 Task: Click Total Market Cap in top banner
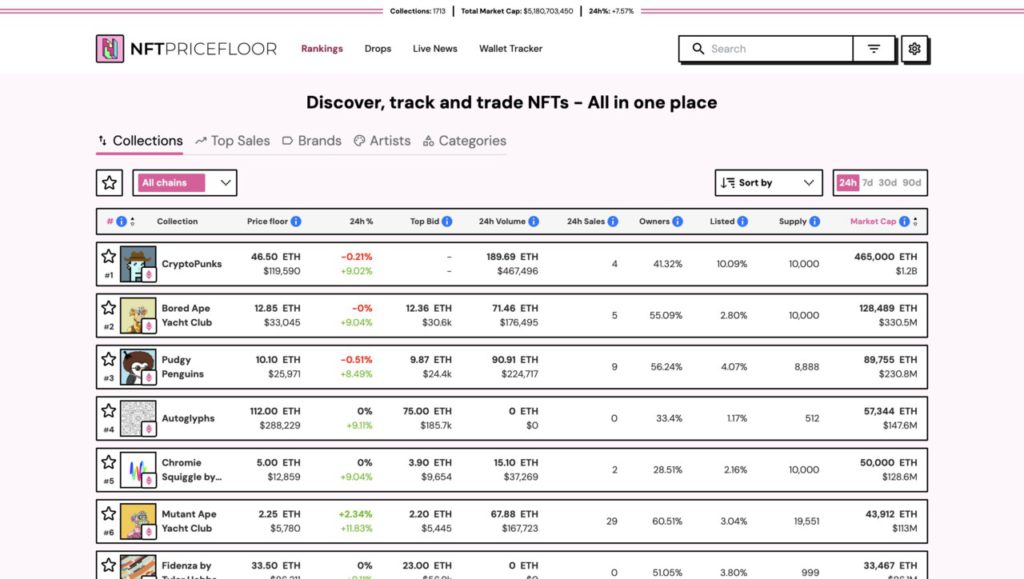(x=517, y=11)
